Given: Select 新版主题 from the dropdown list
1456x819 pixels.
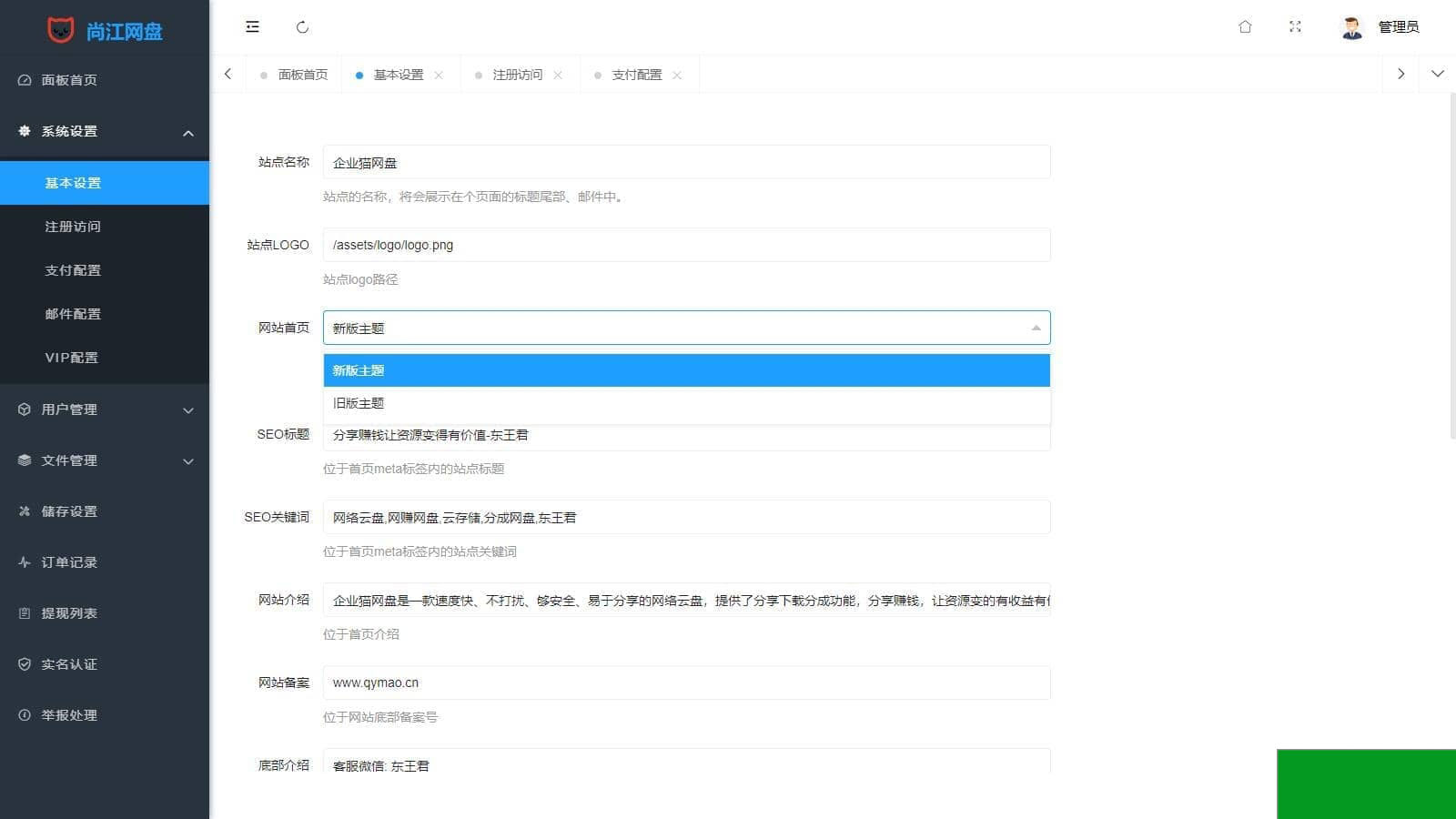Looking at the screenshot, I should coord(687,370).
